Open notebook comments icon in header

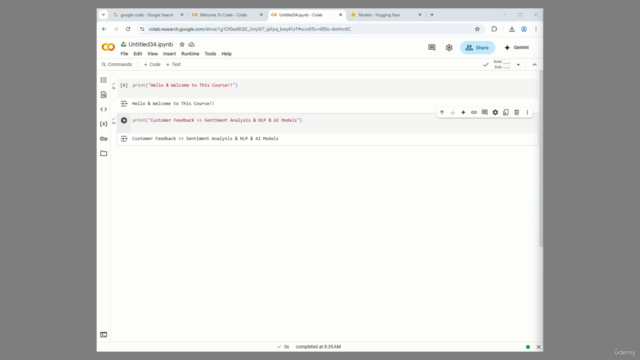(x=432, y=47)
